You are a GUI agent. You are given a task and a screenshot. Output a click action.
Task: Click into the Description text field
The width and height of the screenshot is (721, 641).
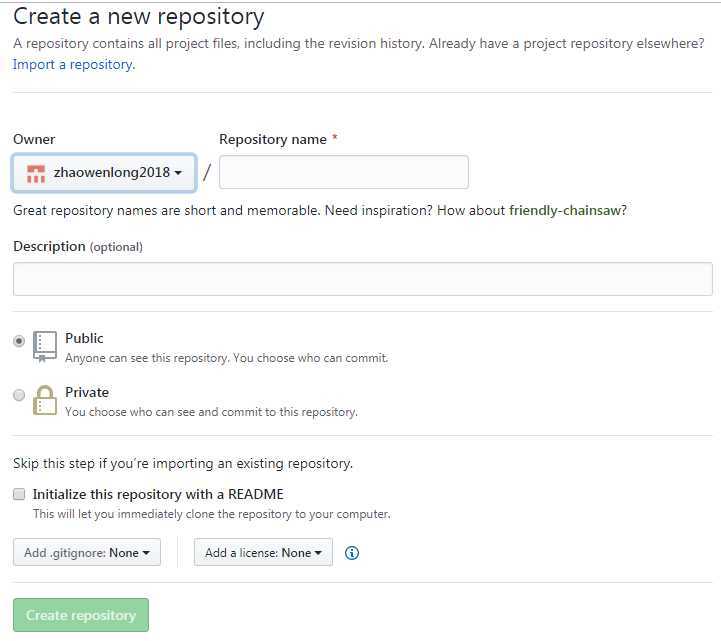point(362,279)
